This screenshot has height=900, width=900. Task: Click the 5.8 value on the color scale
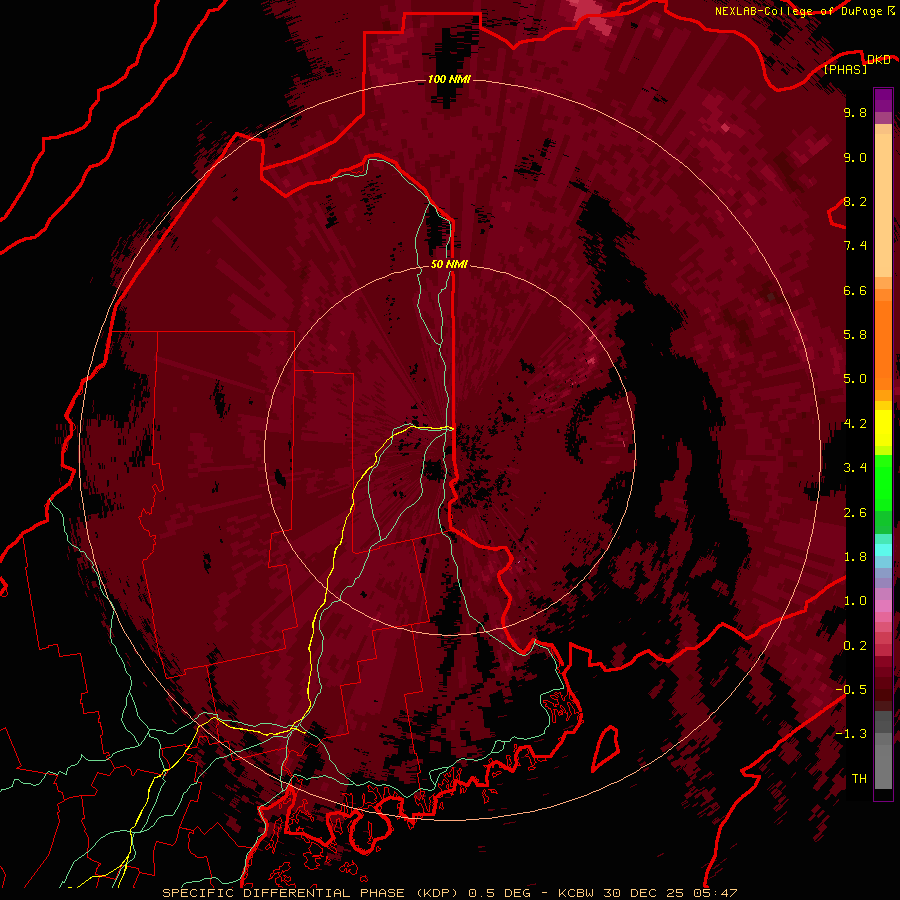[855, 335]
